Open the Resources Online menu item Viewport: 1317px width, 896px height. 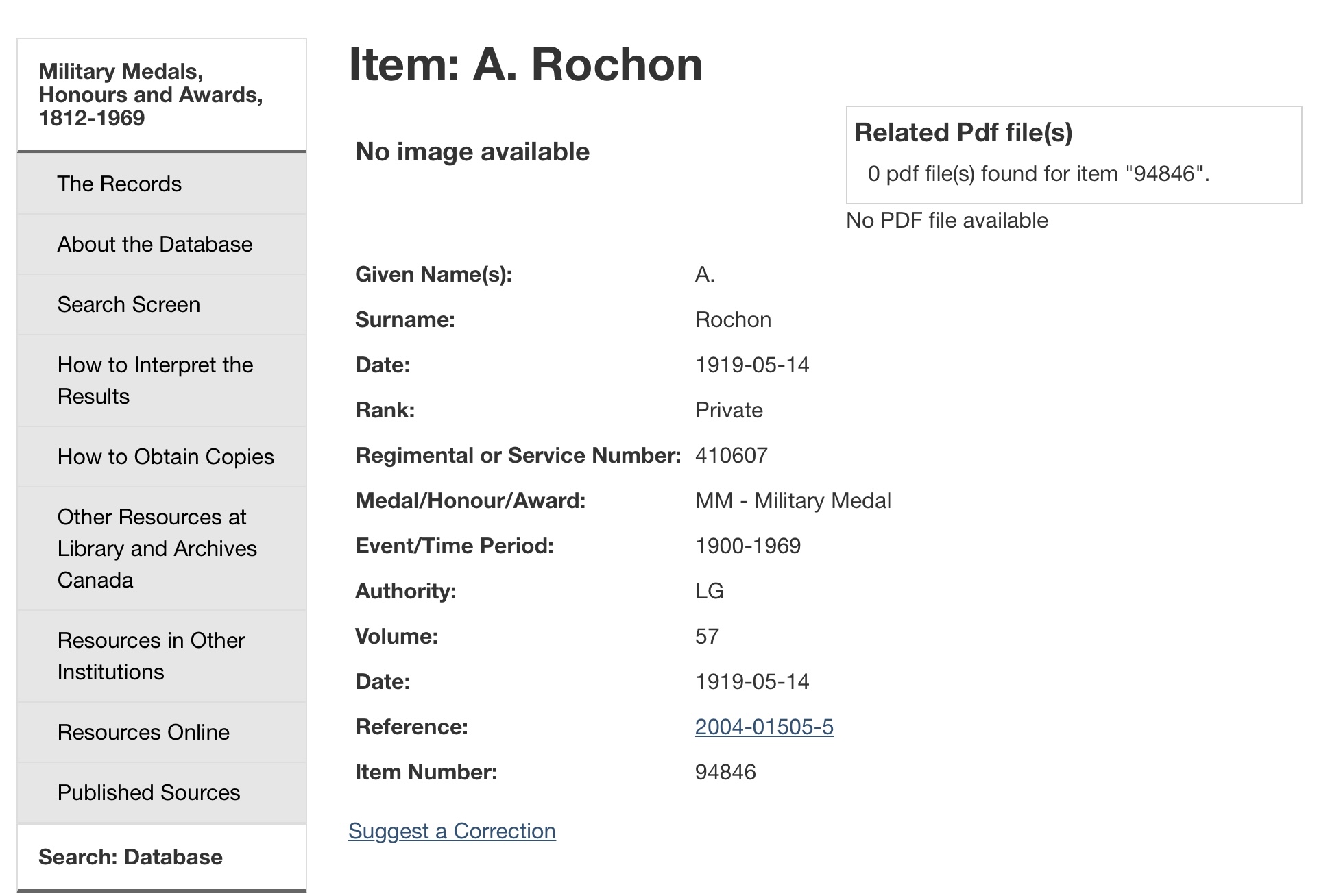143,732
